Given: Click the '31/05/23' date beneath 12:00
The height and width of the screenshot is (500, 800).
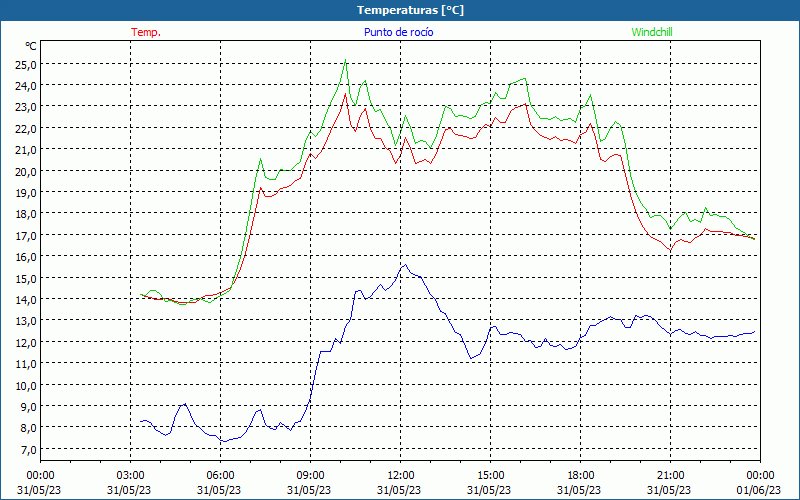Looking at the screenshot, I should click(399, 490).
